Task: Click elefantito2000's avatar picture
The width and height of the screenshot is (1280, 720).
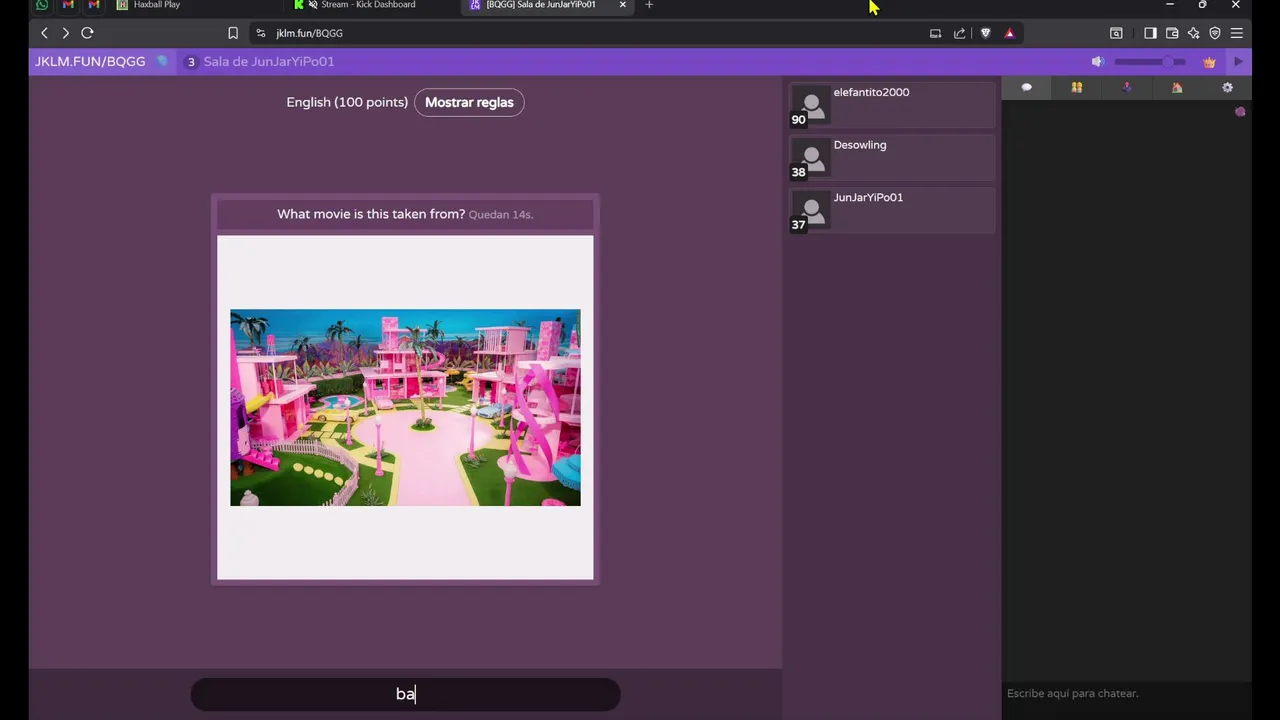Action: 811,105
